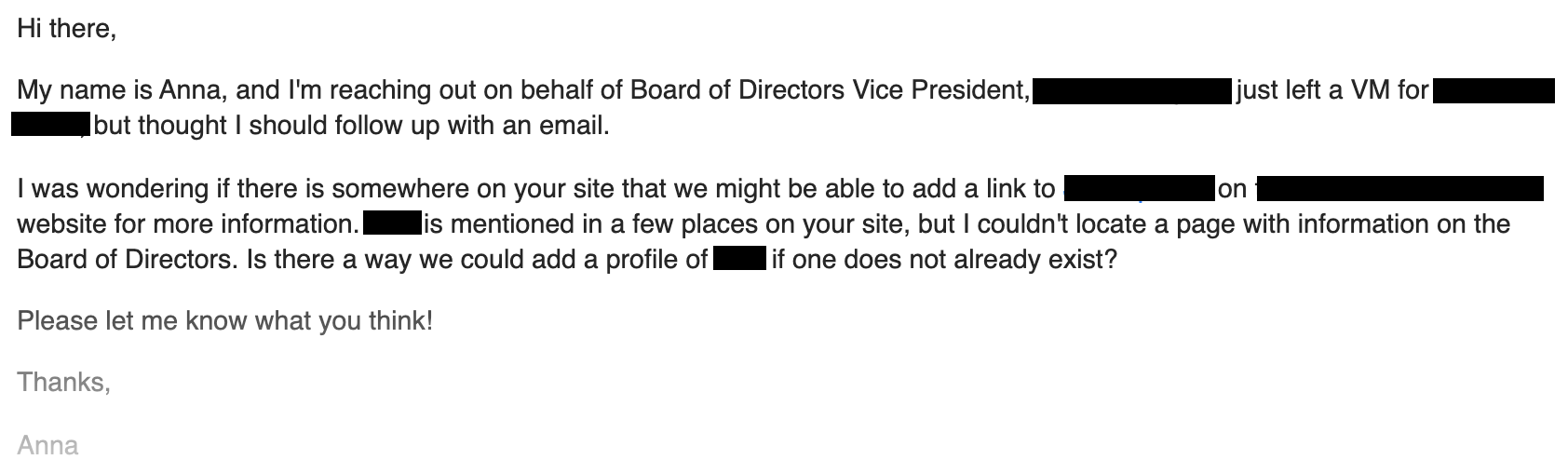Click the text "website for more information."
Screen dimensions: 1568x473
click(x=187, y=224)
